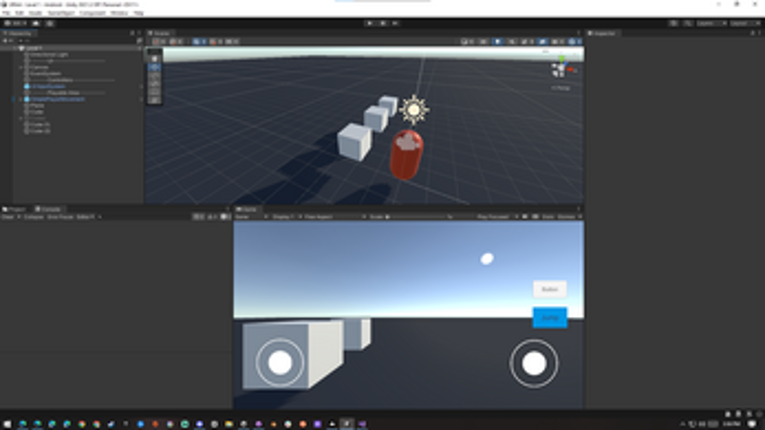765x430 pixels.
Task: Switch to the Project tab
Action: tap(14, 209)
